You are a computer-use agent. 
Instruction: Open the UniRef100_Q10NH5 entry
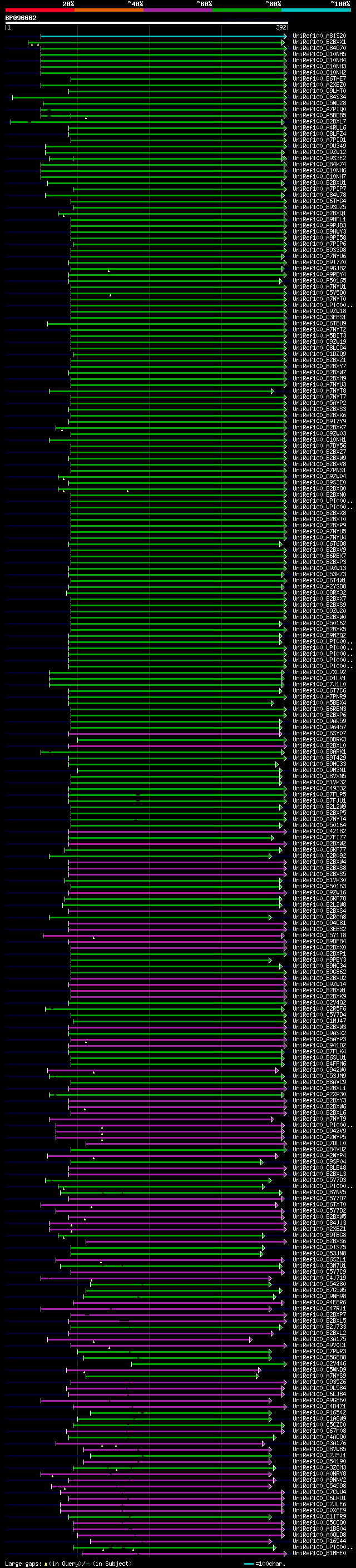pos(319,54)
